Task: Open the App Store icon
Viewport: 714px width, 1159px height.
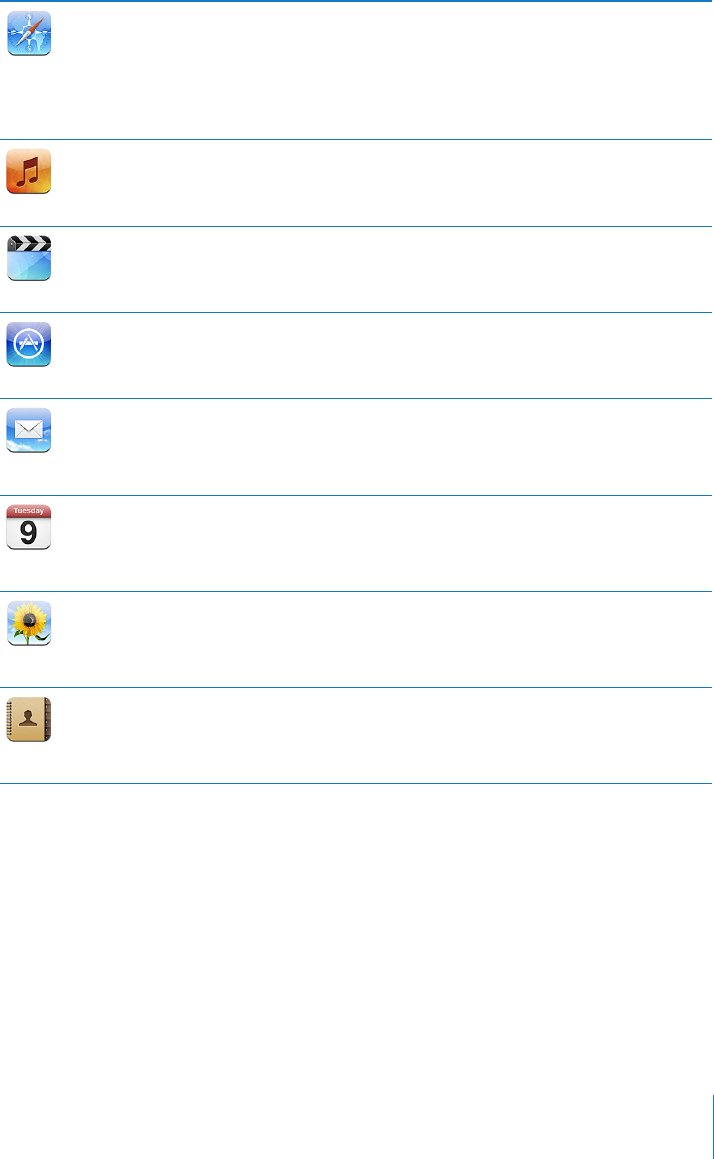Action: 29,344
